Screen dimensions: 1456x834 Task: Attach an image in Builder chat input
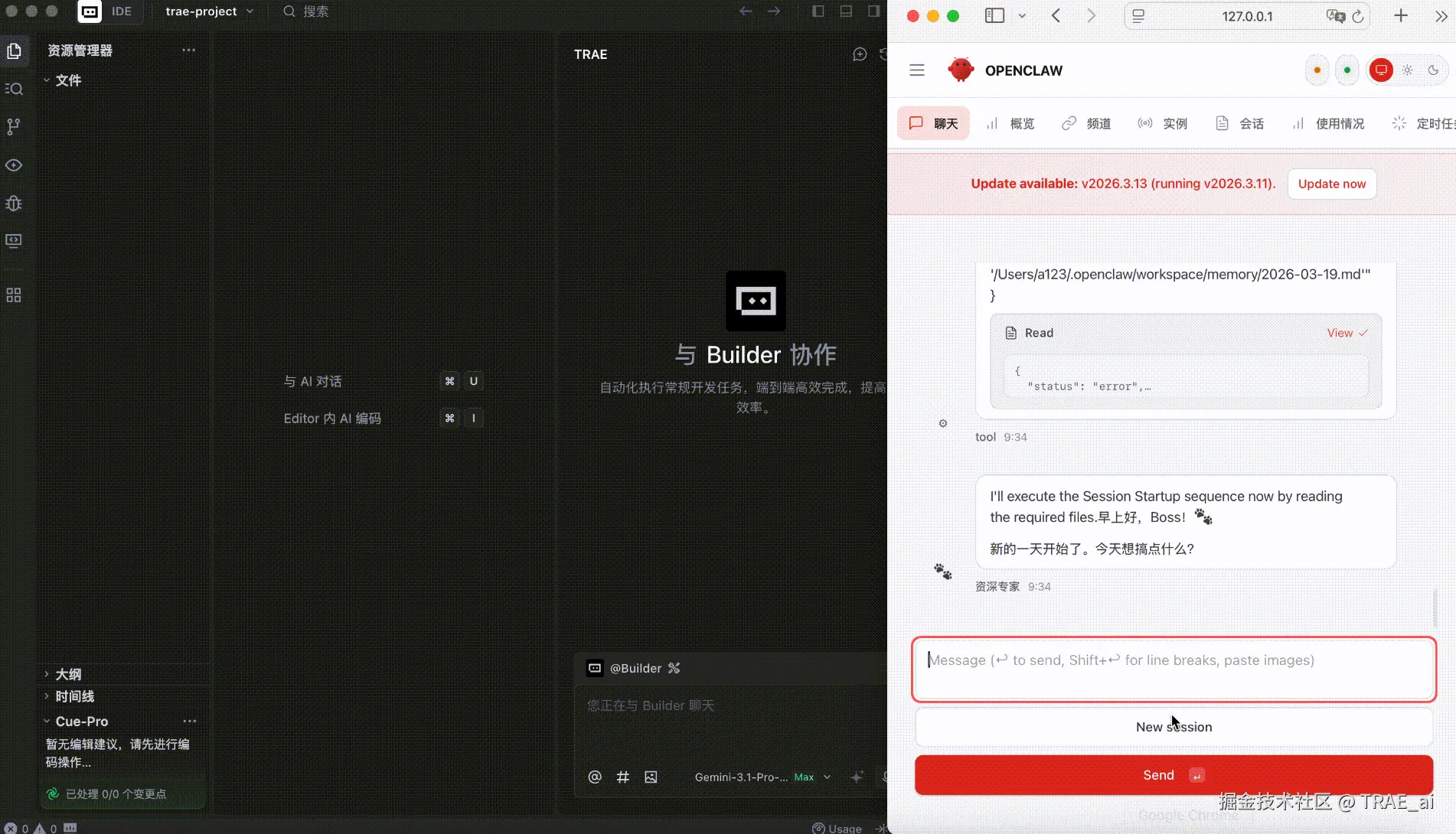point(651,777)
